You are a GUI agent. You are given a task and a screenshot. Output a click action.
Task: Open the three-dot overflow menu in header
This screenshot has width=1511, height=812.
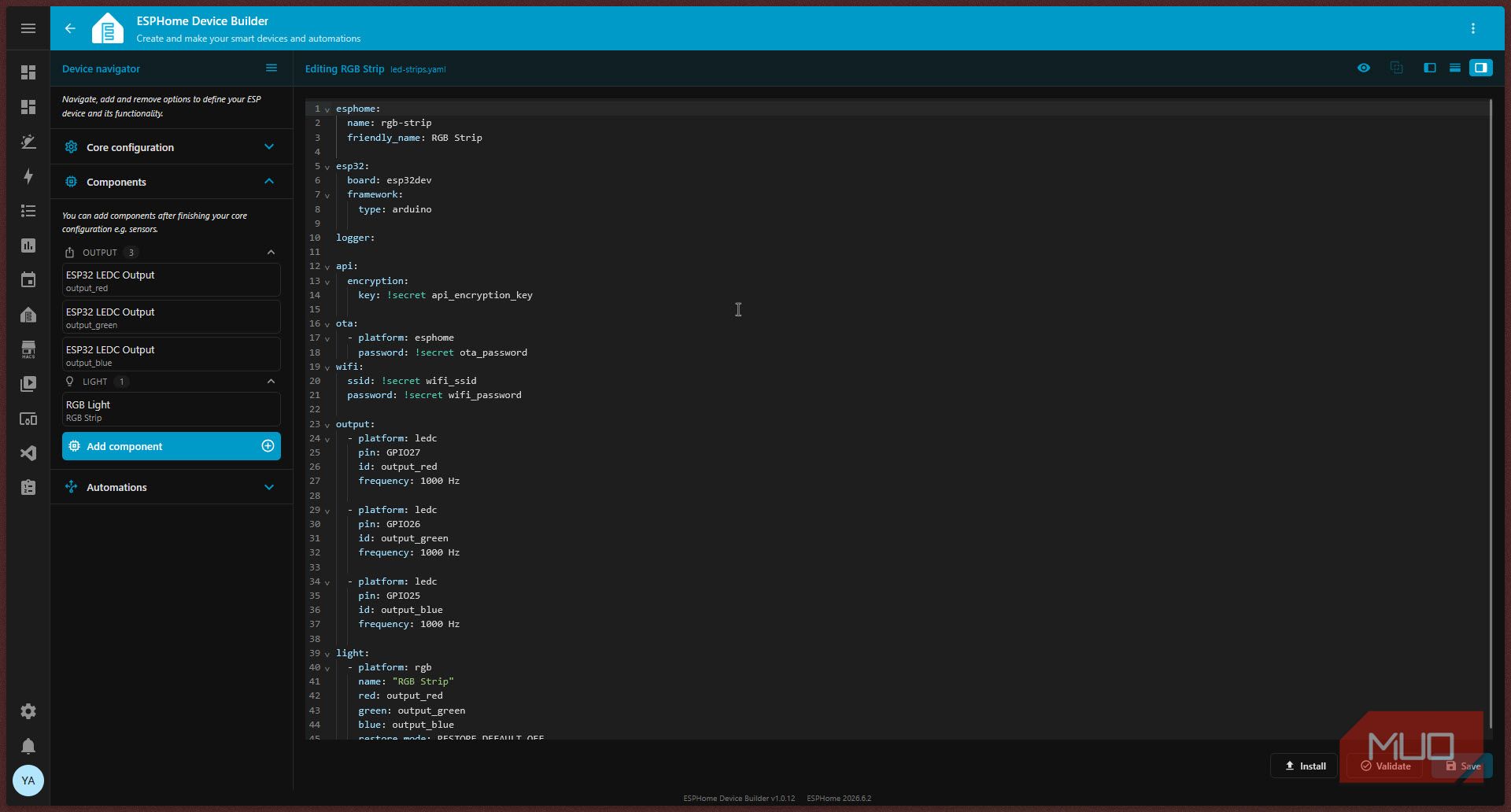pyautogui.click(x=1473, y=28)
